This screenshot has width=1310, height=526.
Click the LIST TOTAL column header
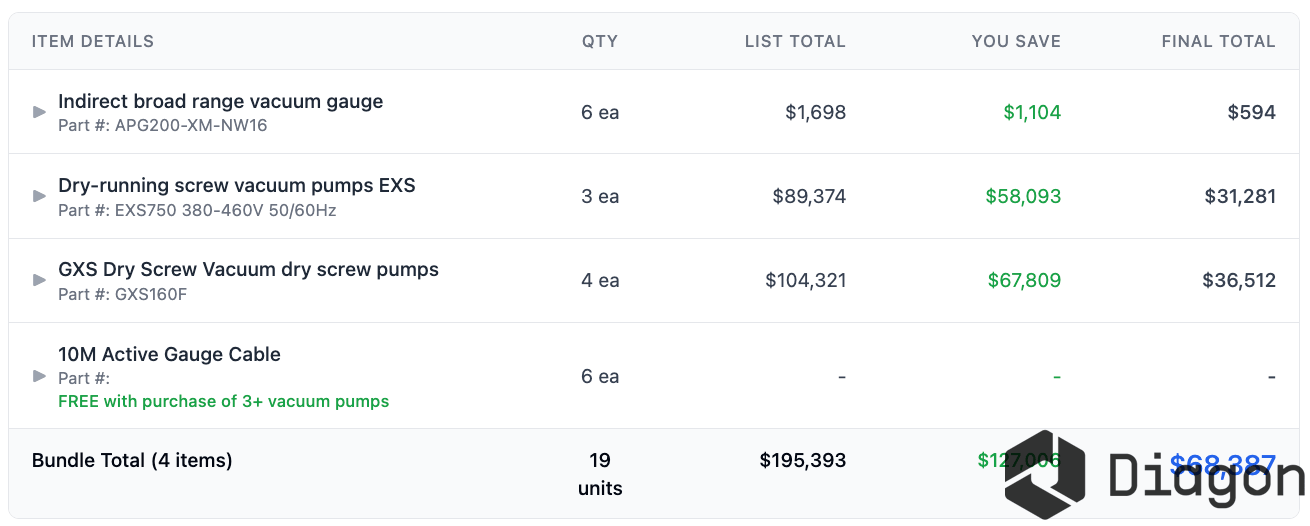click(x=795, y=42)
